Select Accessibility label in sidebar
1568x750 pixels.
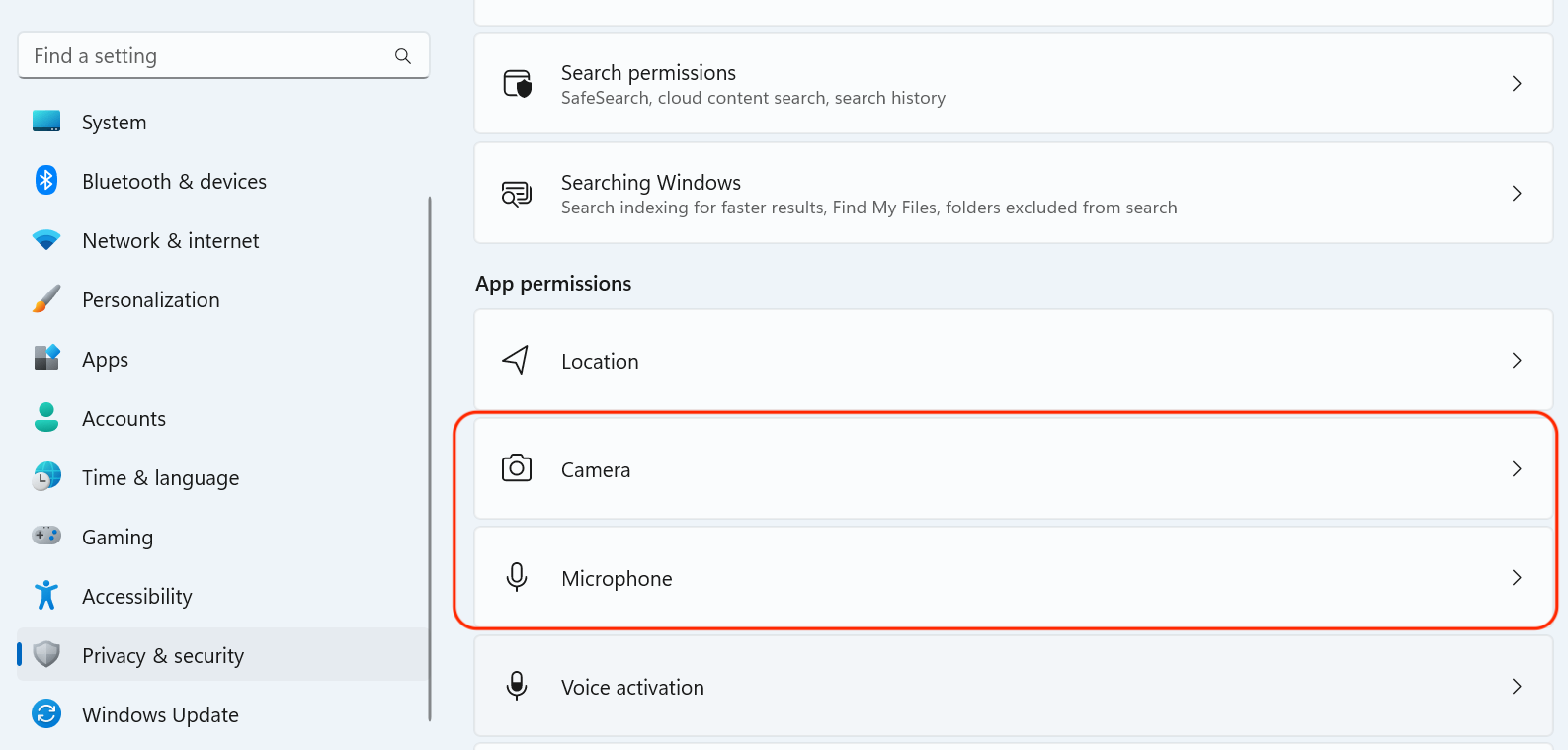pyautogui.click(x=136, y=597)
